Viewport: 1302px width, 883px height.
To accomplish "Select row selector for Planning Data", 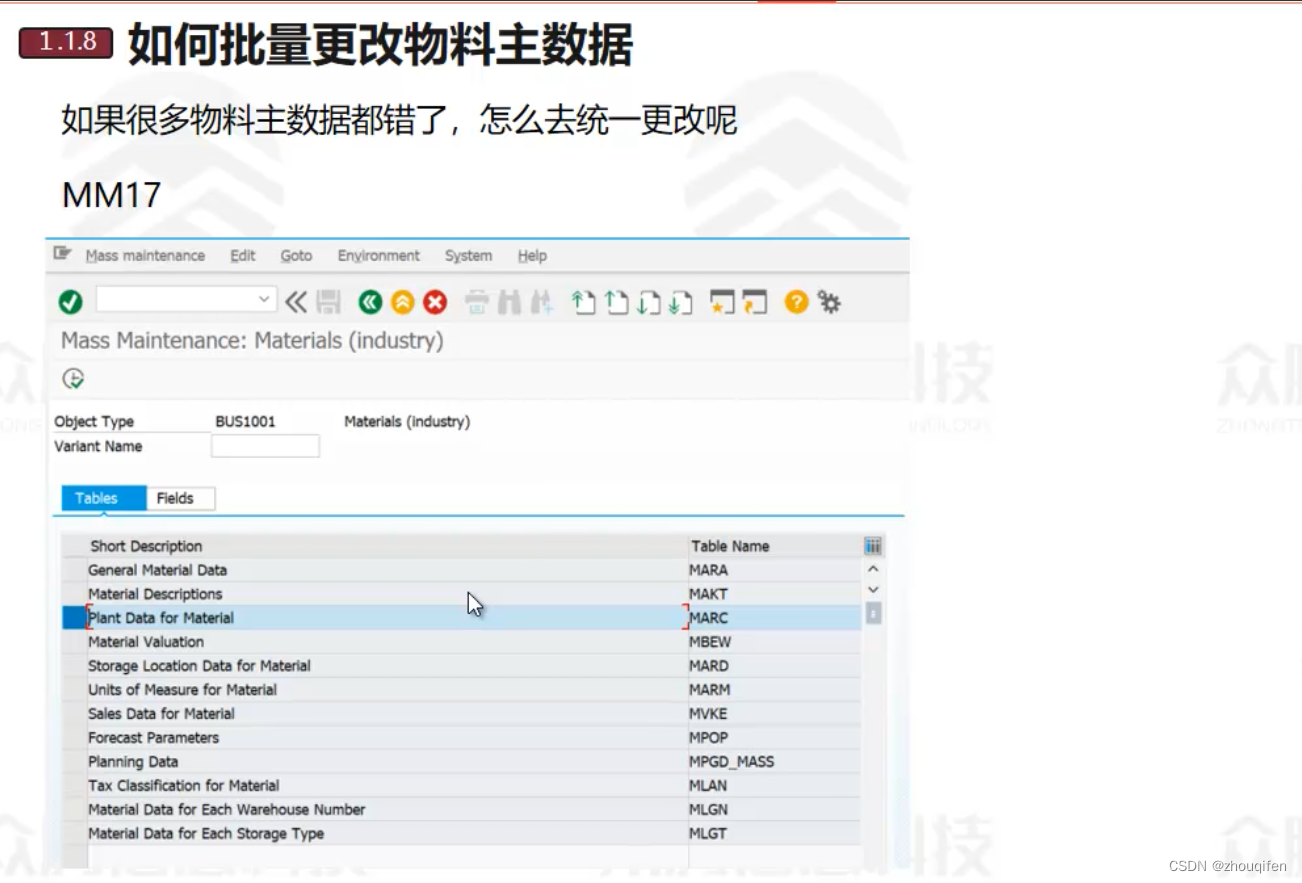I will [74, 762].
